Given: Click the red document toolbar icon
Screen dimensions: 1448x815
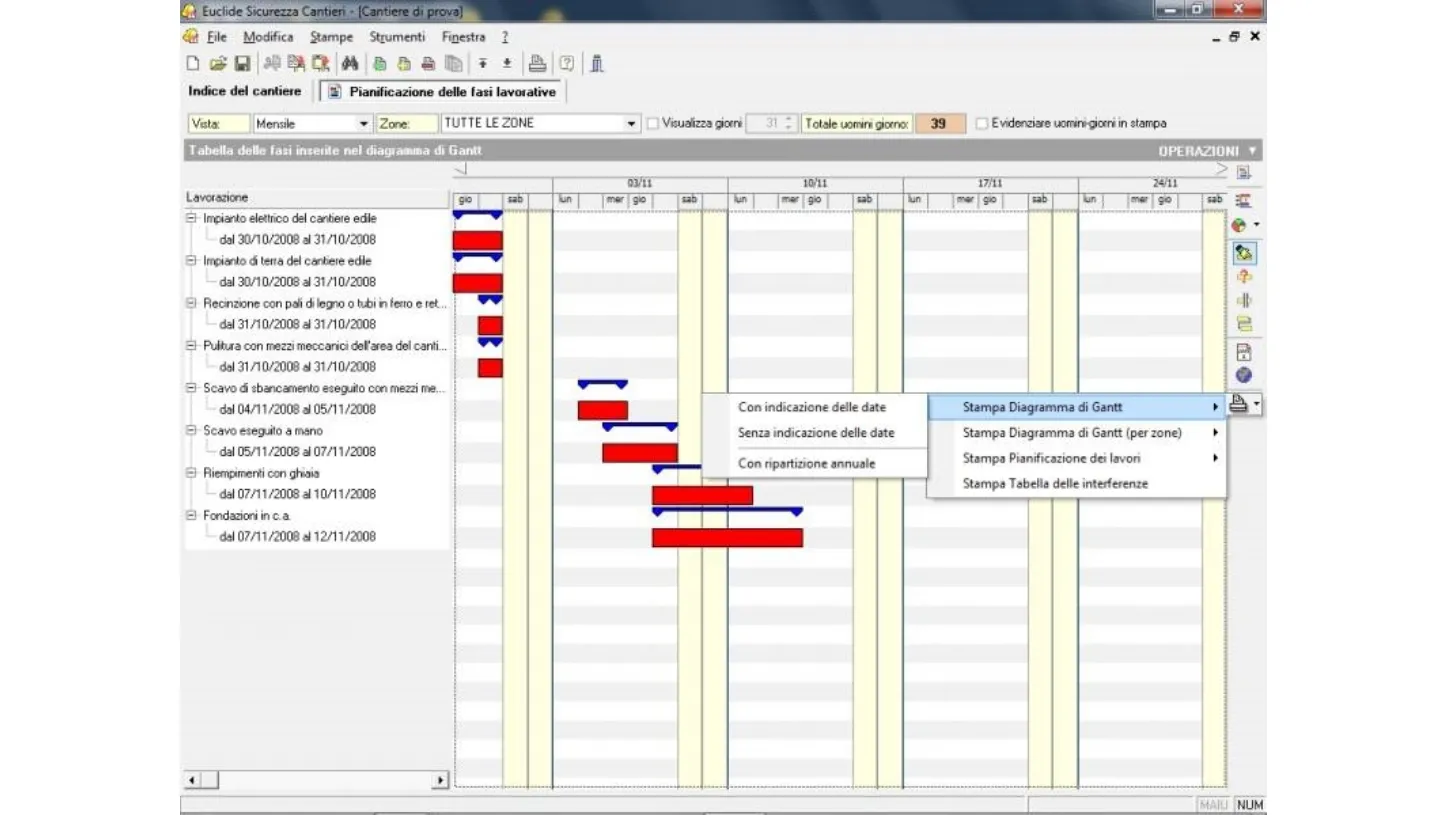Looking at the screenshot, I should point(428,64).
